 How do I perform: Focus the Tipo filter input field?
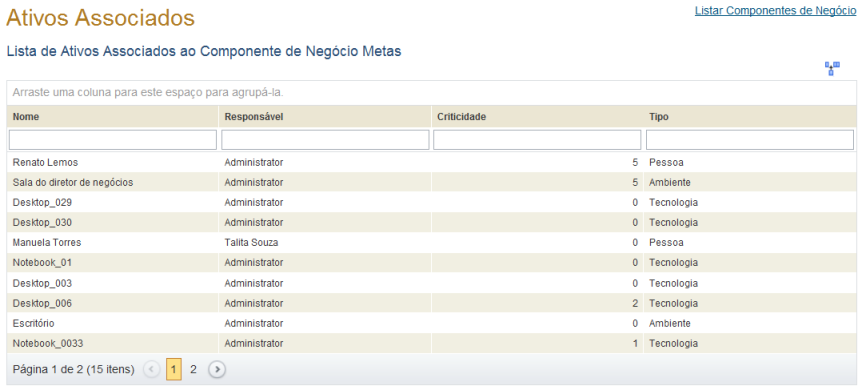click(x=750, y=140)
